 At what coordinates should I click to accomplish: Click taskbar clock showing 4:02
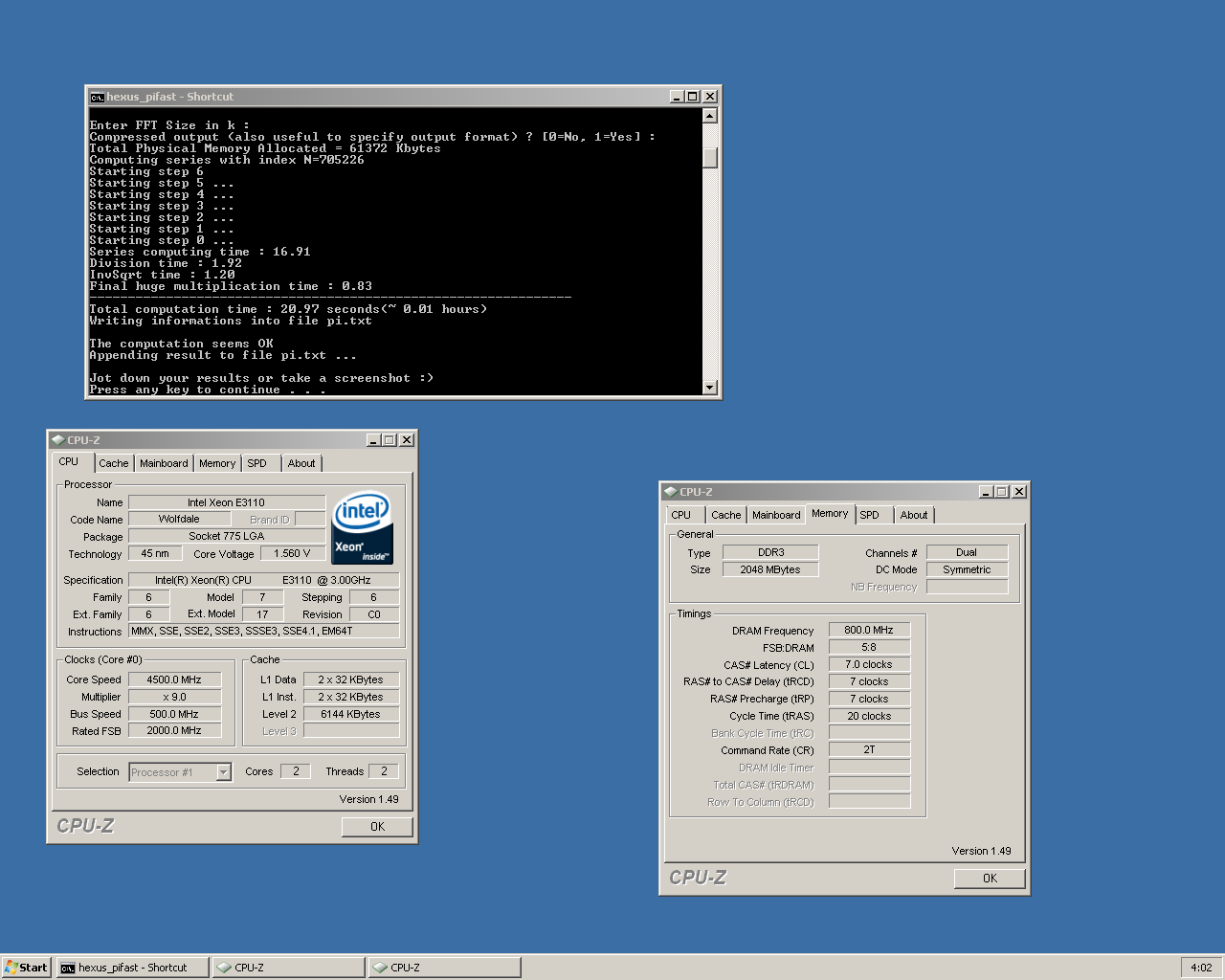[x=1201, y=968]
